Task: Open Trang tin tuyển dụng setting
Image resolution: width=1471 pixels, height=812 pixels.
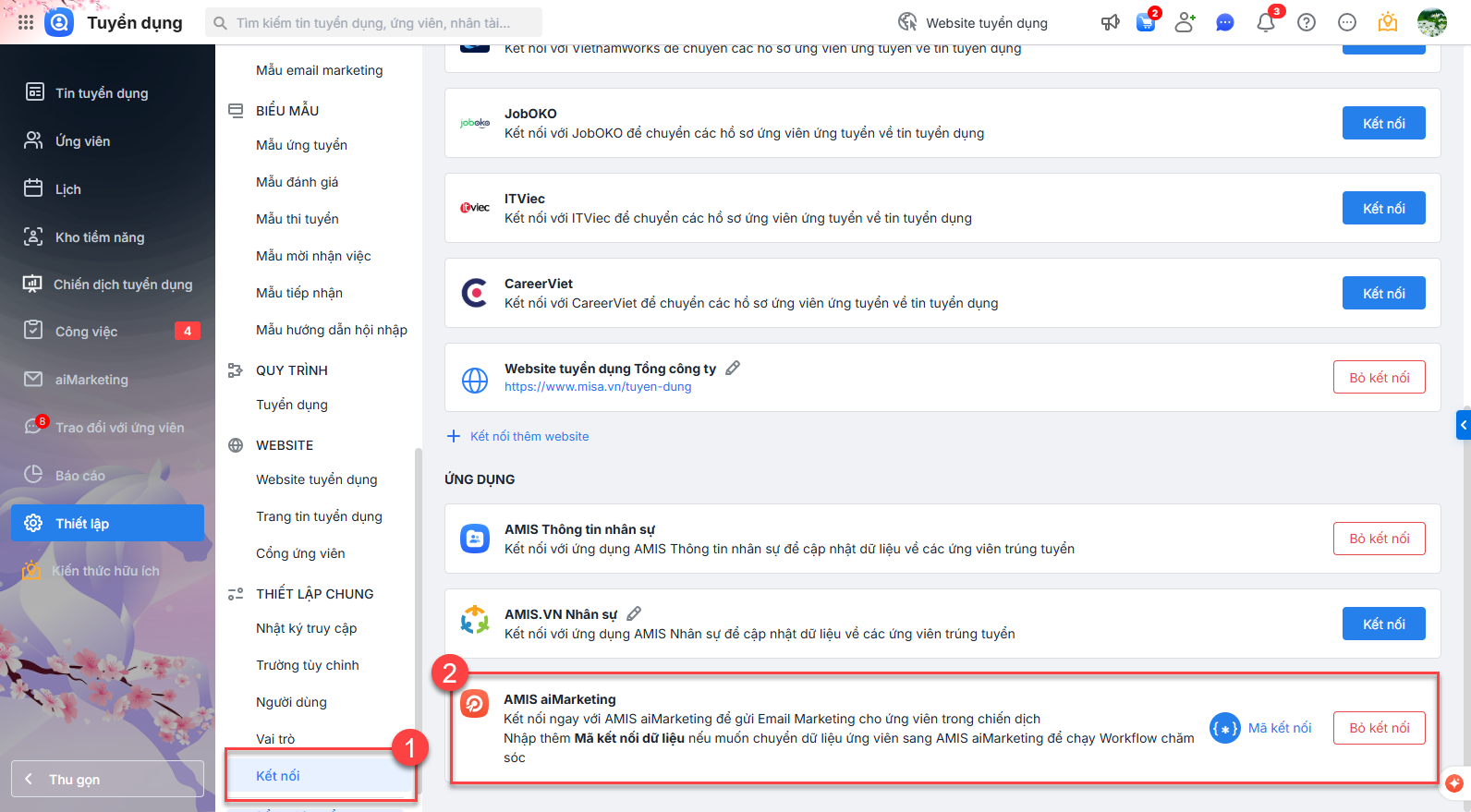Action: coord(319,516)
